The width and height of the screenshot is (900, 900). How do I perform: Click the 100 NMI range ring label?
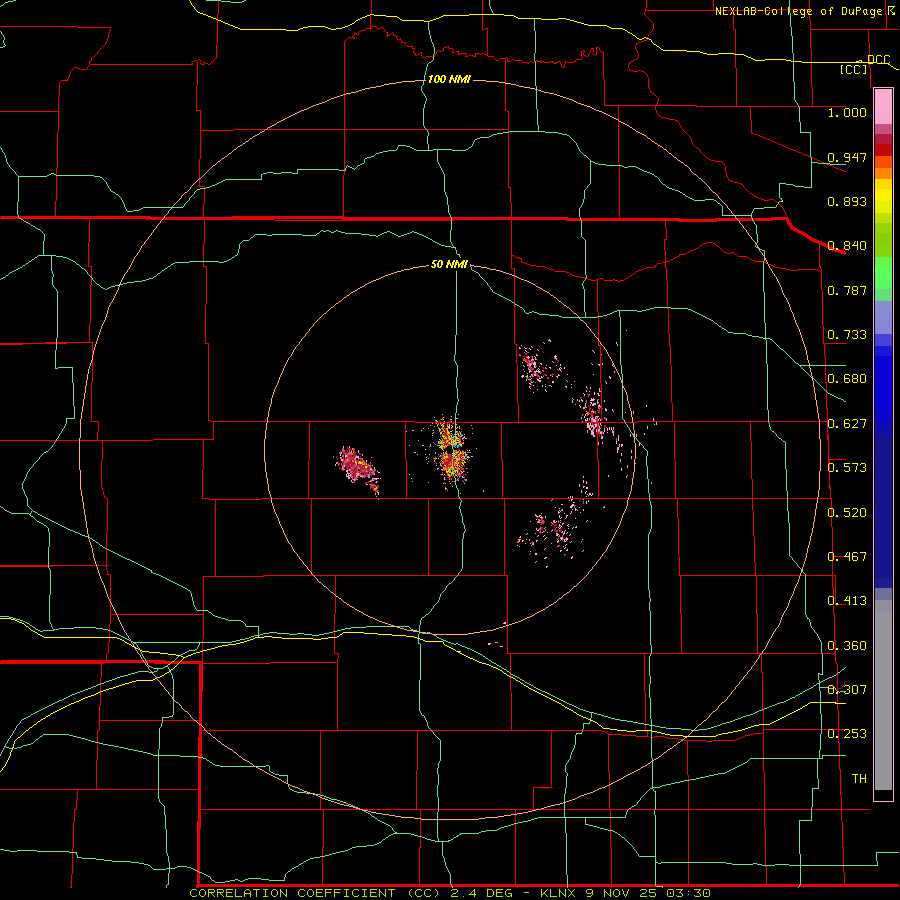(x=449, y=79)
